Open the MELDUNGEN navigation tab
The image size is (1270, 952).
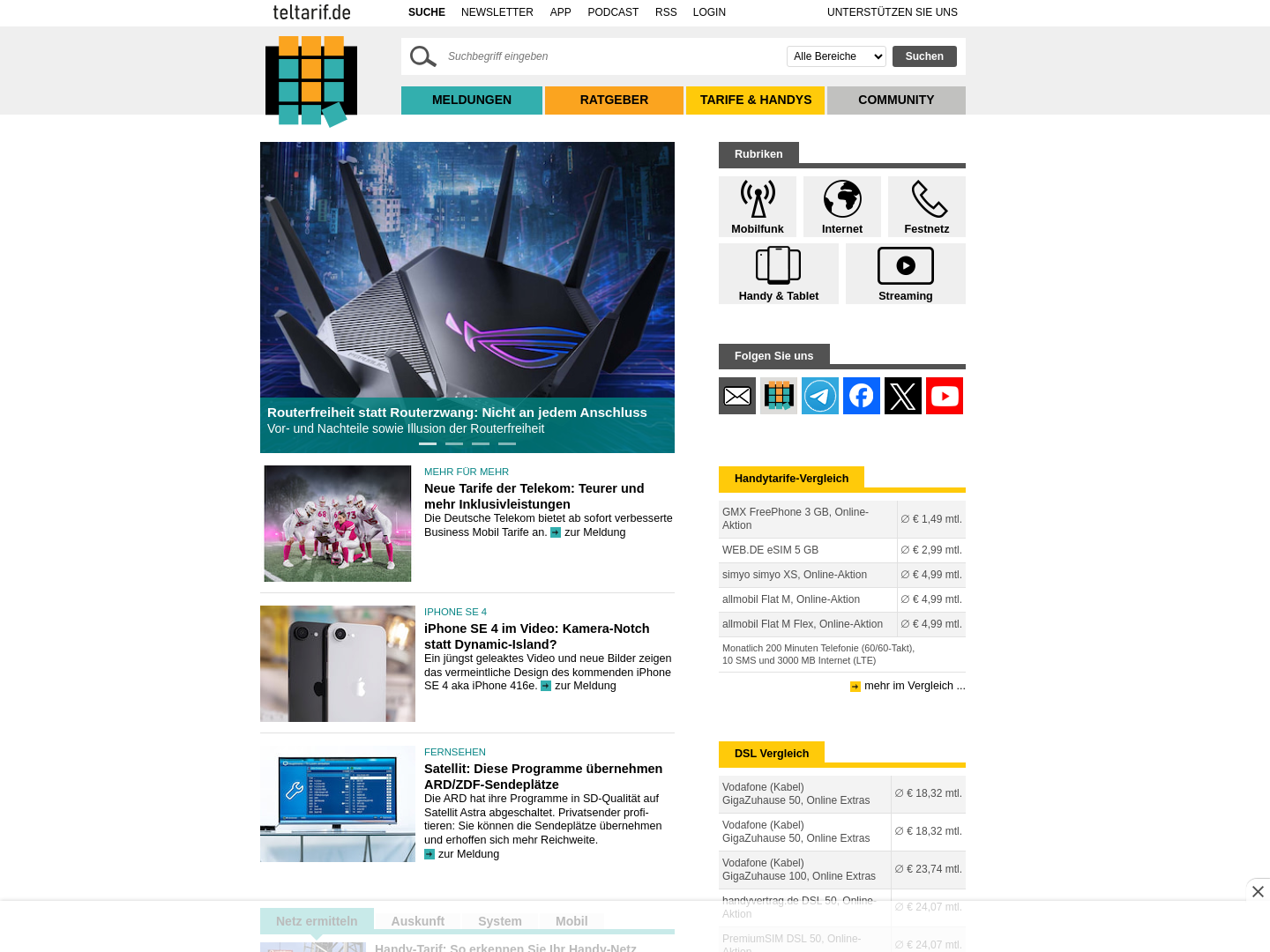click(x=472, y=100)
